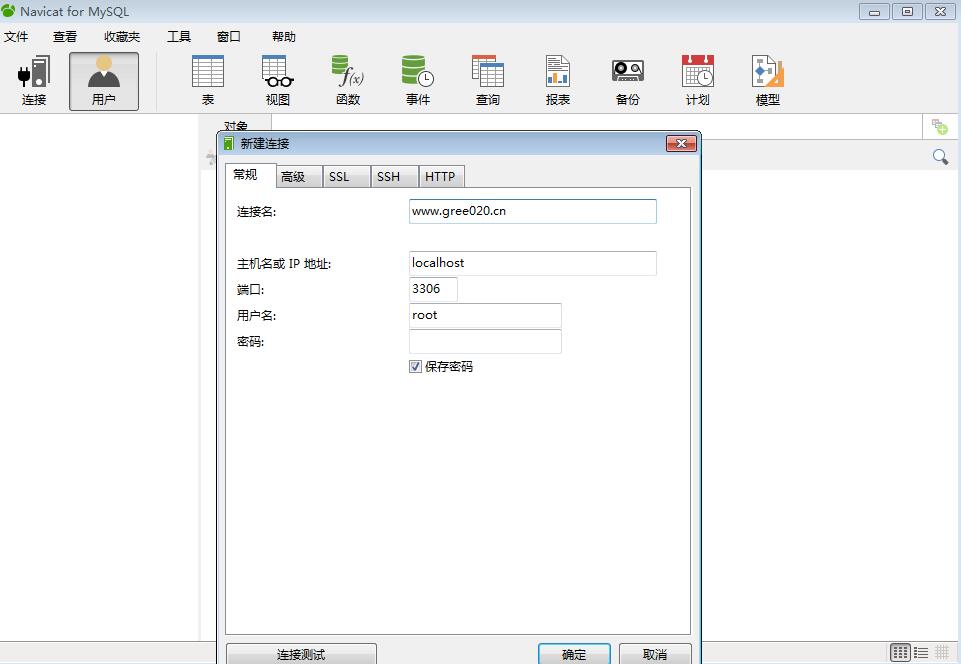This screenshot has height=664, width=961.
Task: Switch to the SSH tab
Action: [x=388, y=177]
